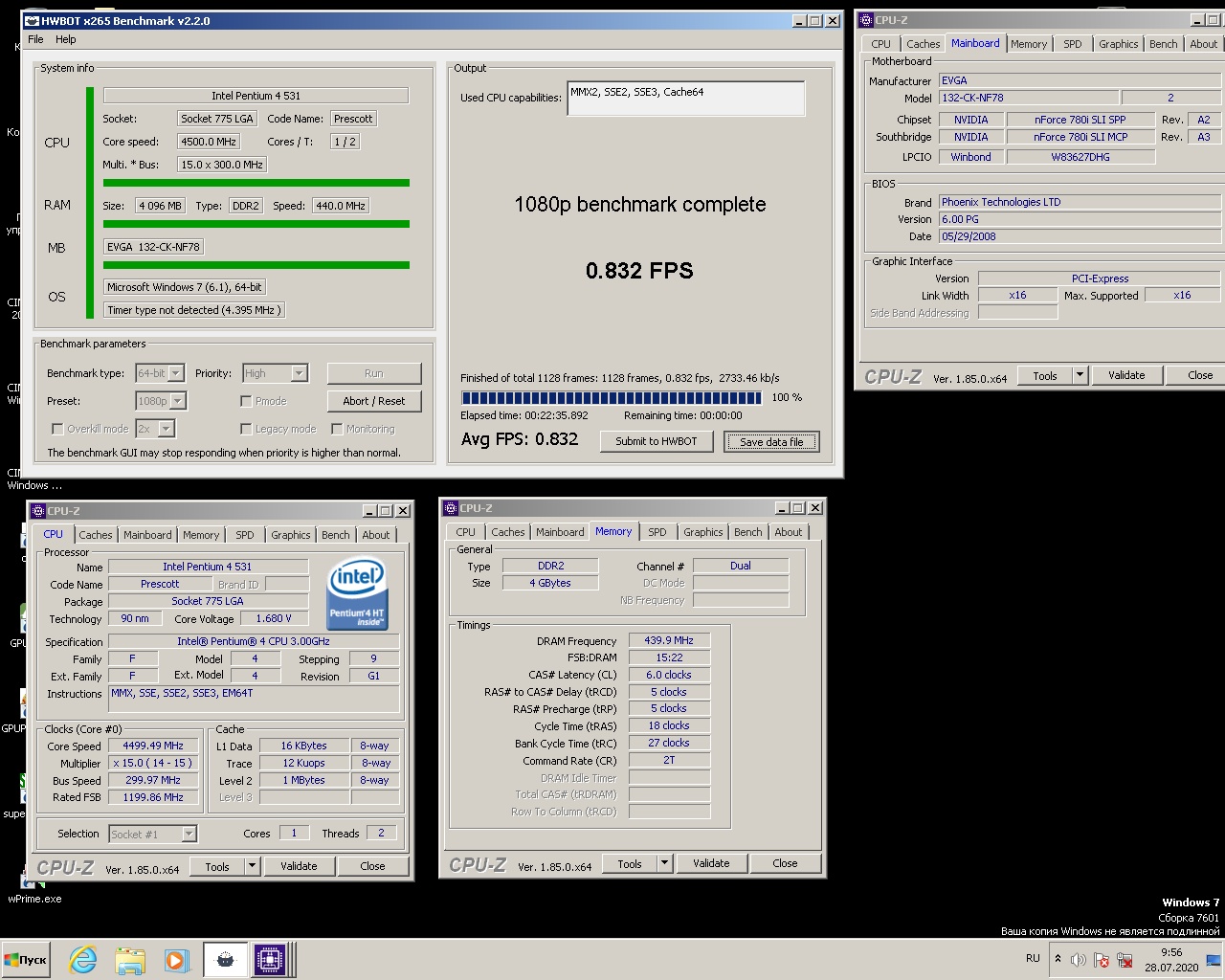Click the W83627DHG LPCIO field
The image size is (1225, 980).
pyautogui.click(x=1080, y=157)
